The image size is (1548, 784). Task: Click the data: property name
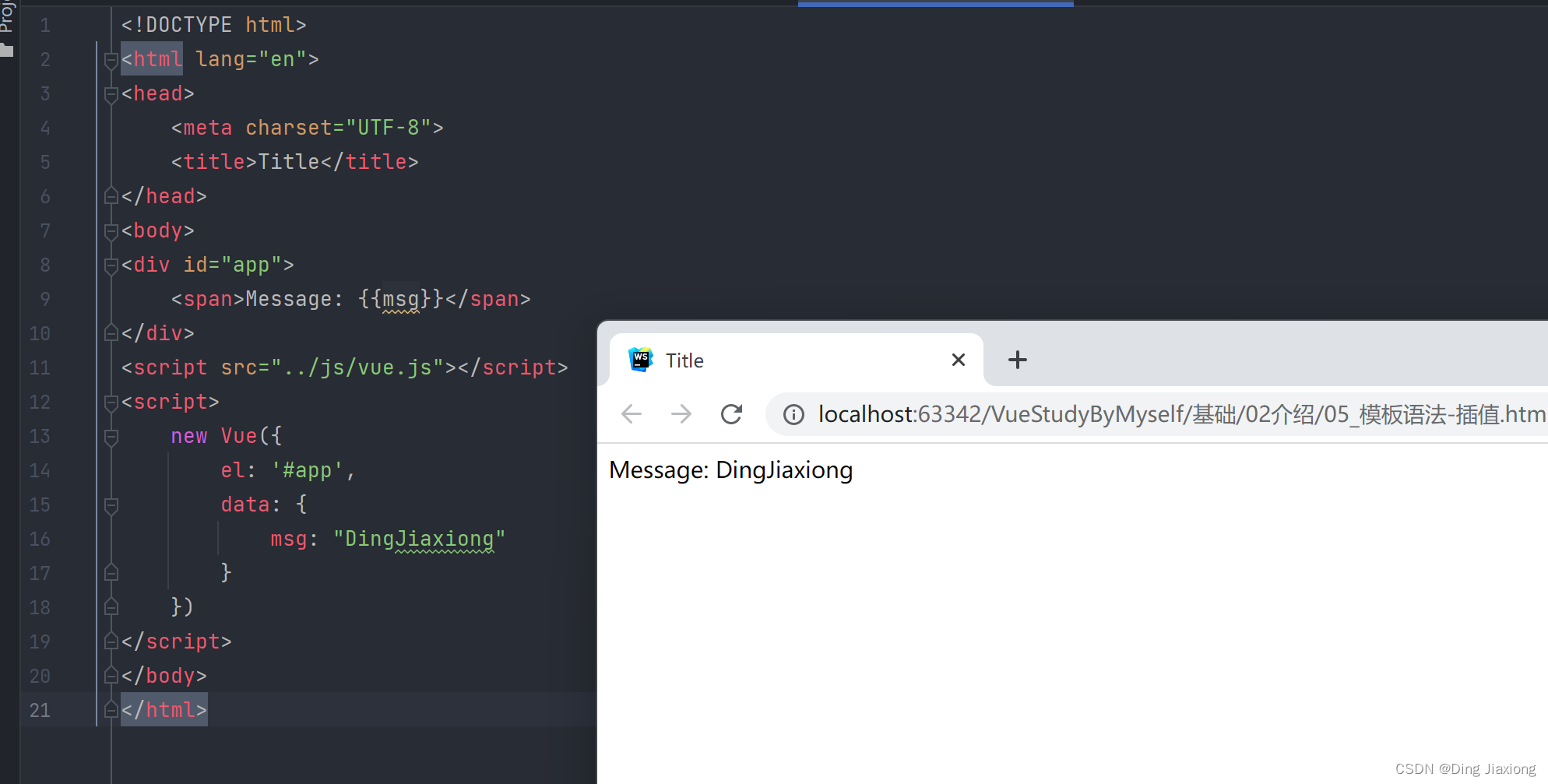(x=245, y=505)
